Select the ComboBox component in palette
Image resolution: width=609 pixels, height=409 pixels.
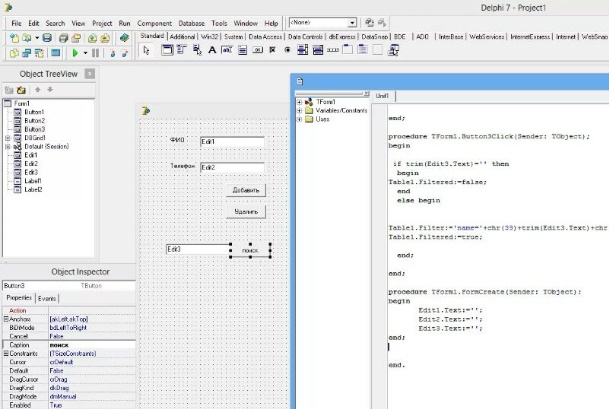[318, 50]
